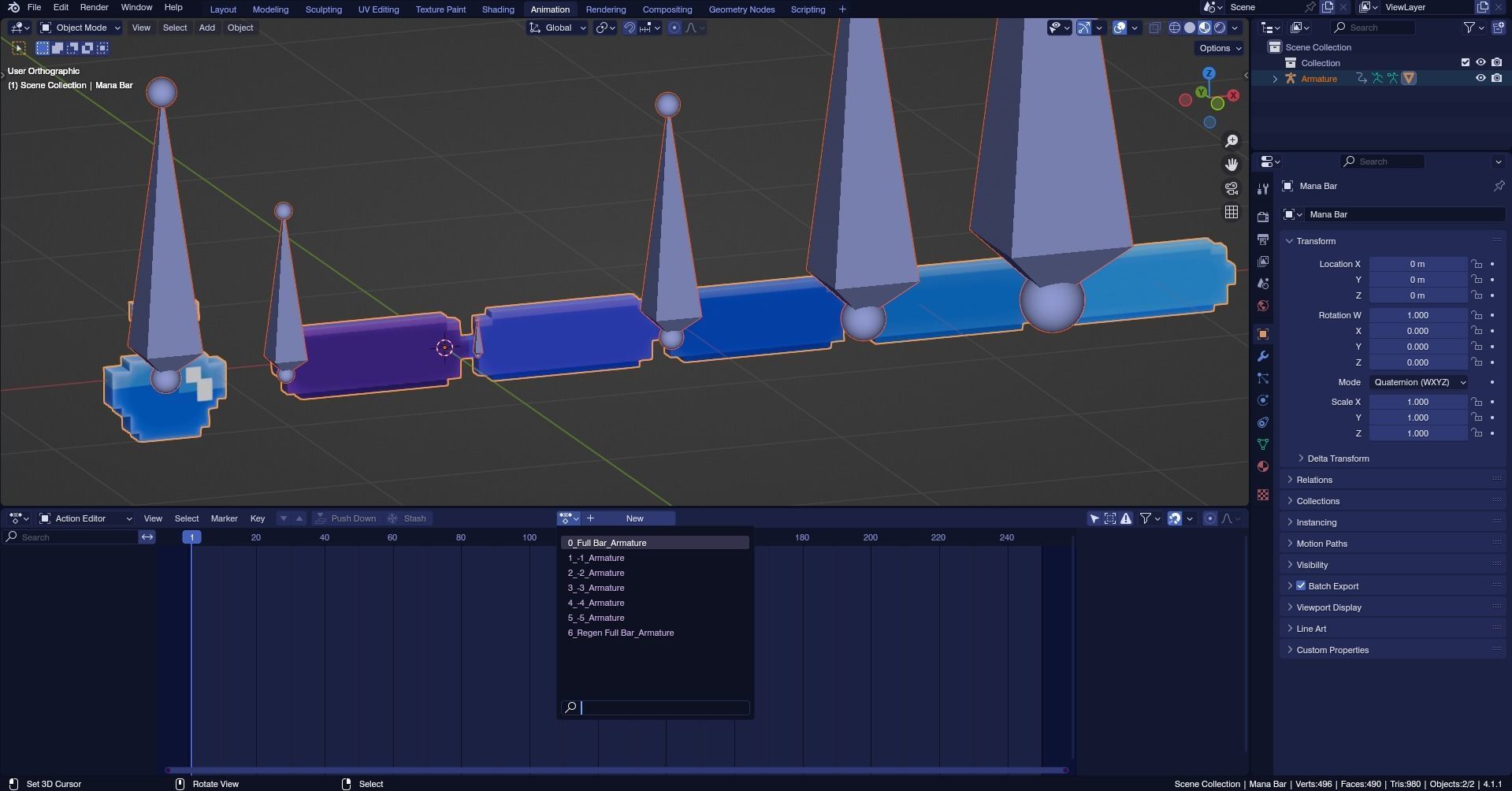Open the Render properties tab
The width and height of the screenshot is (1512, 791).
(x=1263, y=217)
